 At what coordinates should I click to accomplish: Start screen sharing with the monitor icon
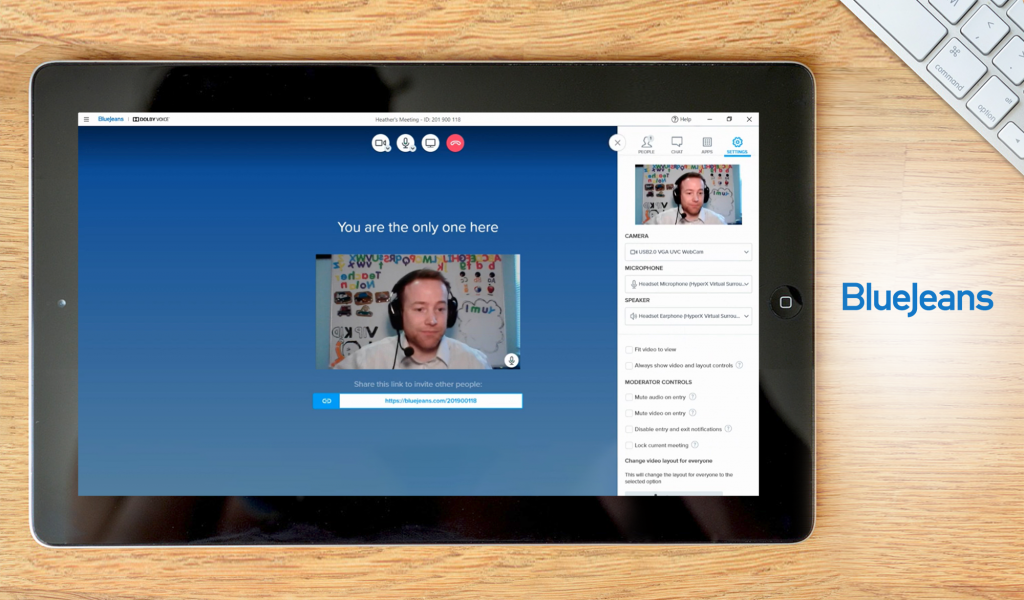click(x=428, y=143)
